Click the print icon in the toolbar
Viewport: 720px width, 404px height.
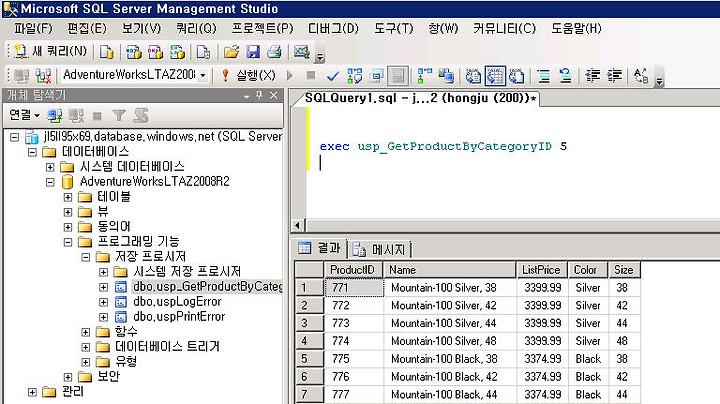tap(274, 52)
